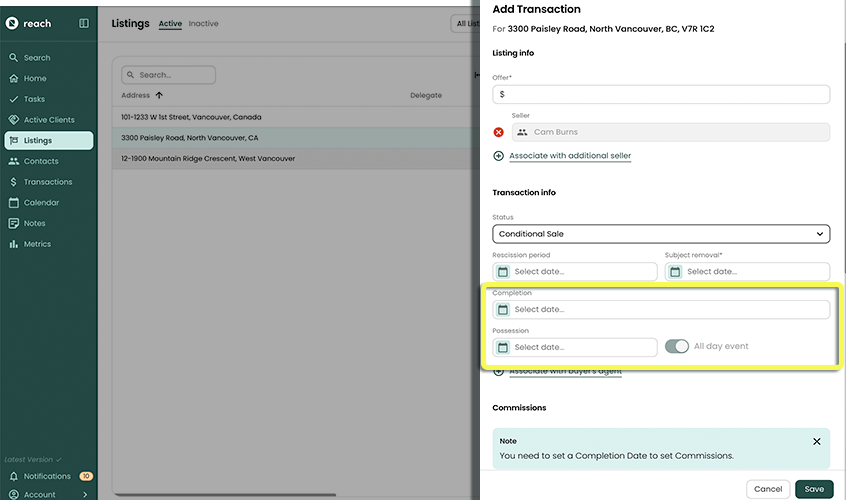Click the Offer amount input field

click(x=661, y=94)
